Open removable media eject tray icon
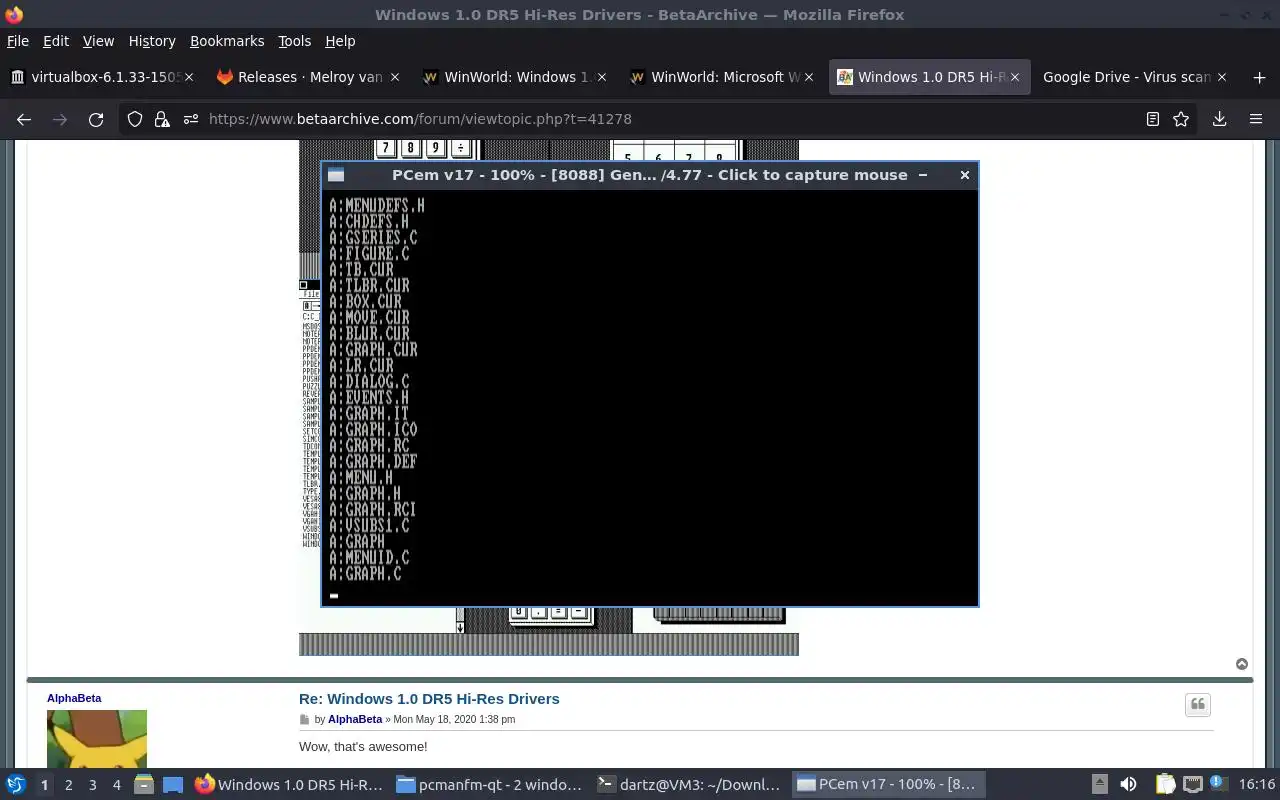 [x=1099, y=785]
